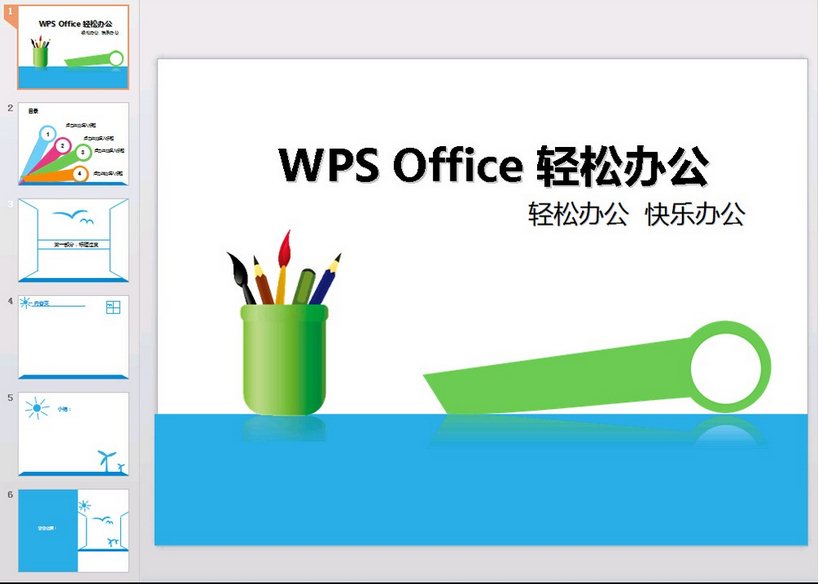
Task: Choose slide 5 thumbnail with sun and windmill
Action: (73, 434)
